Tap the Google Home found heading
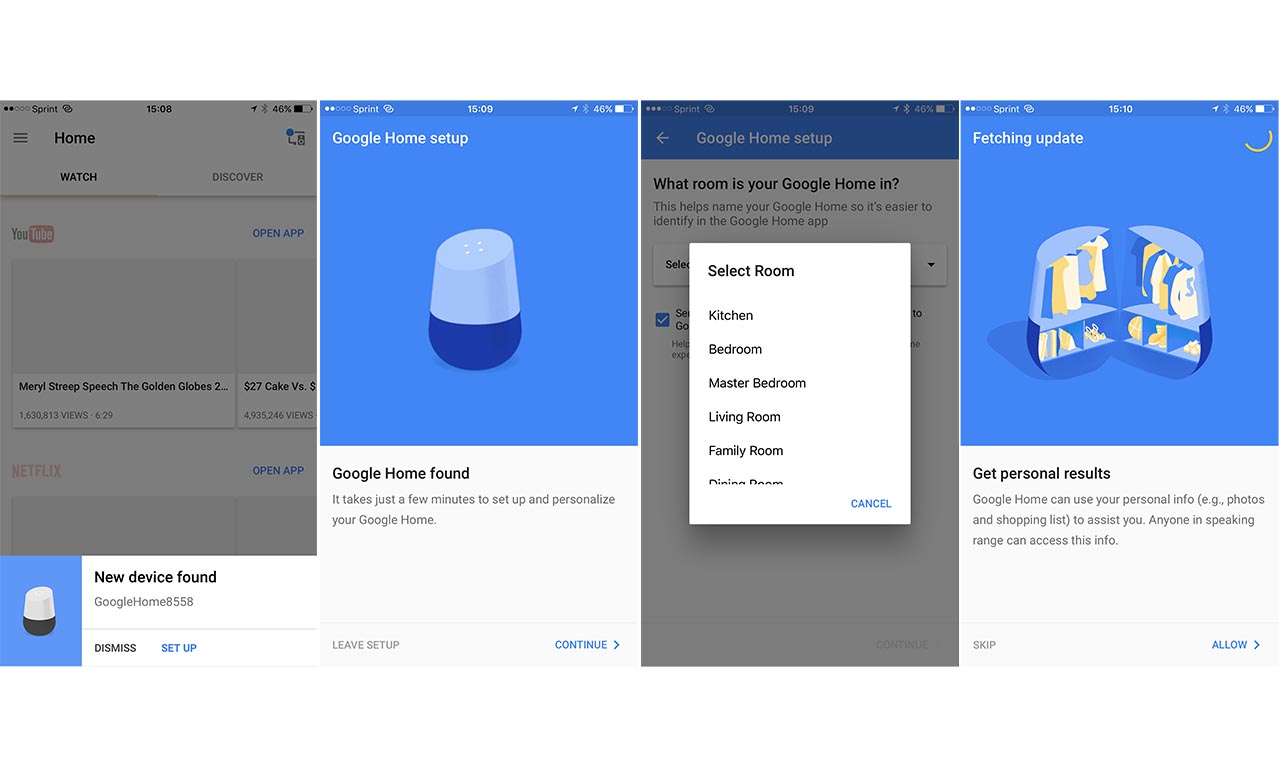The image size is (1279, 768). click(x=401, y=473)
